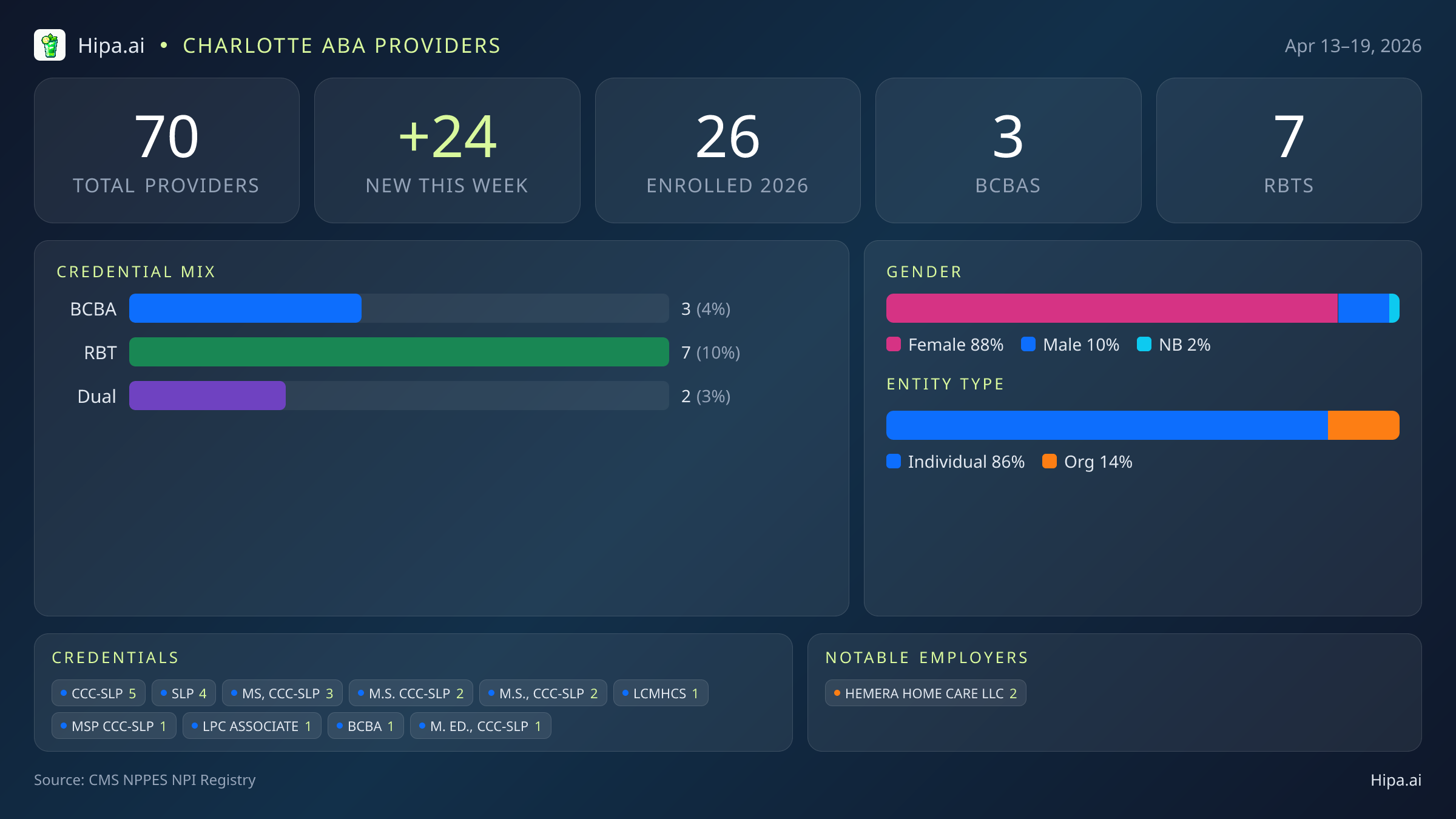The width and height of the screenshot is (1456, 819).
Task: Open the New This Week +24 card
Action: tap(447, 150)
